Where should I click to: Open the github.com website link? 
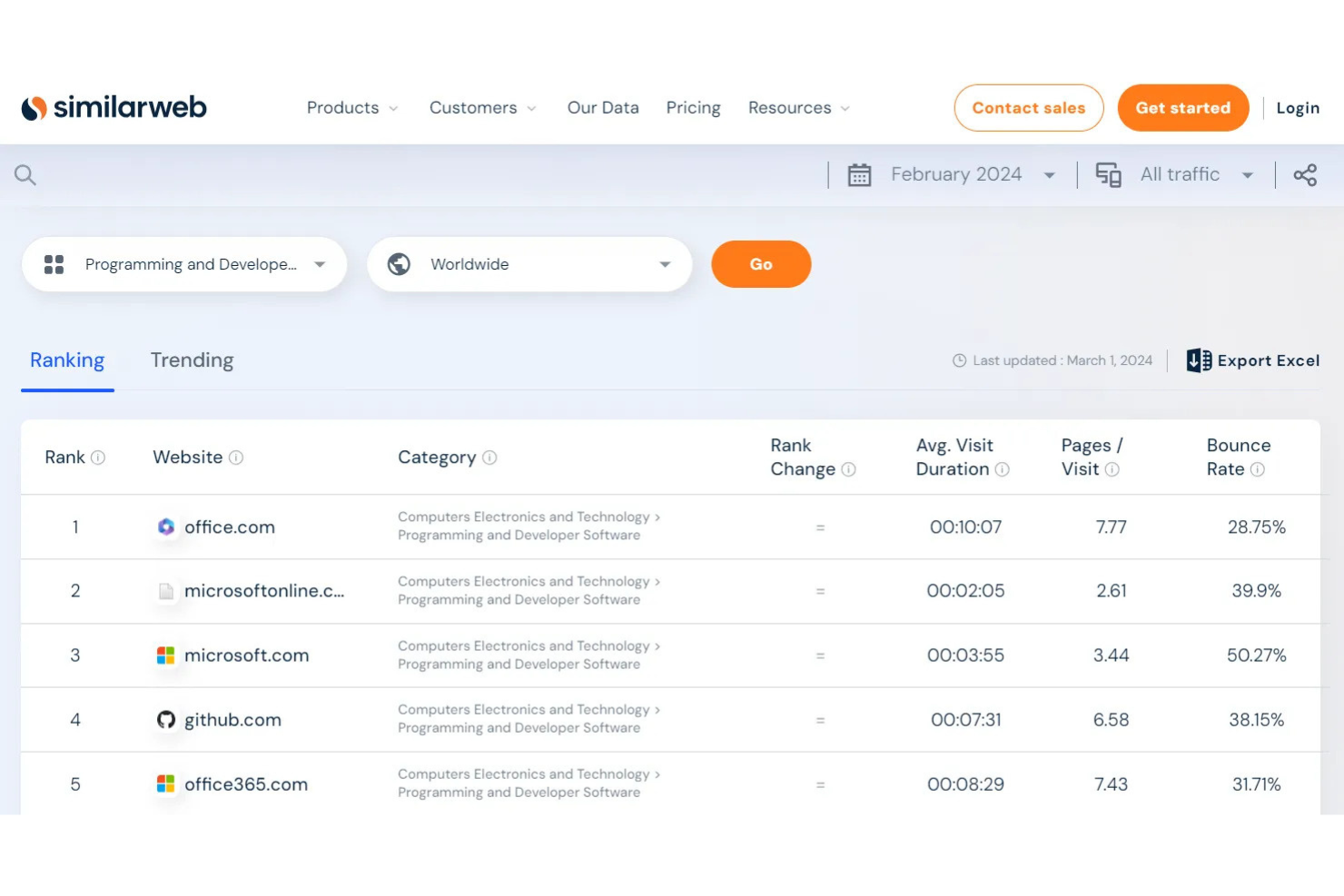point(232,720)
